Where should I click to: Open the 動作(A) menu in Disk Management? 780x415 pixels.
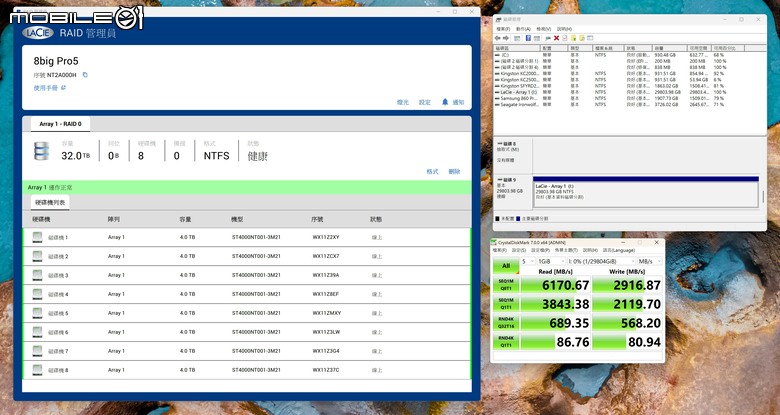(523, 29)
